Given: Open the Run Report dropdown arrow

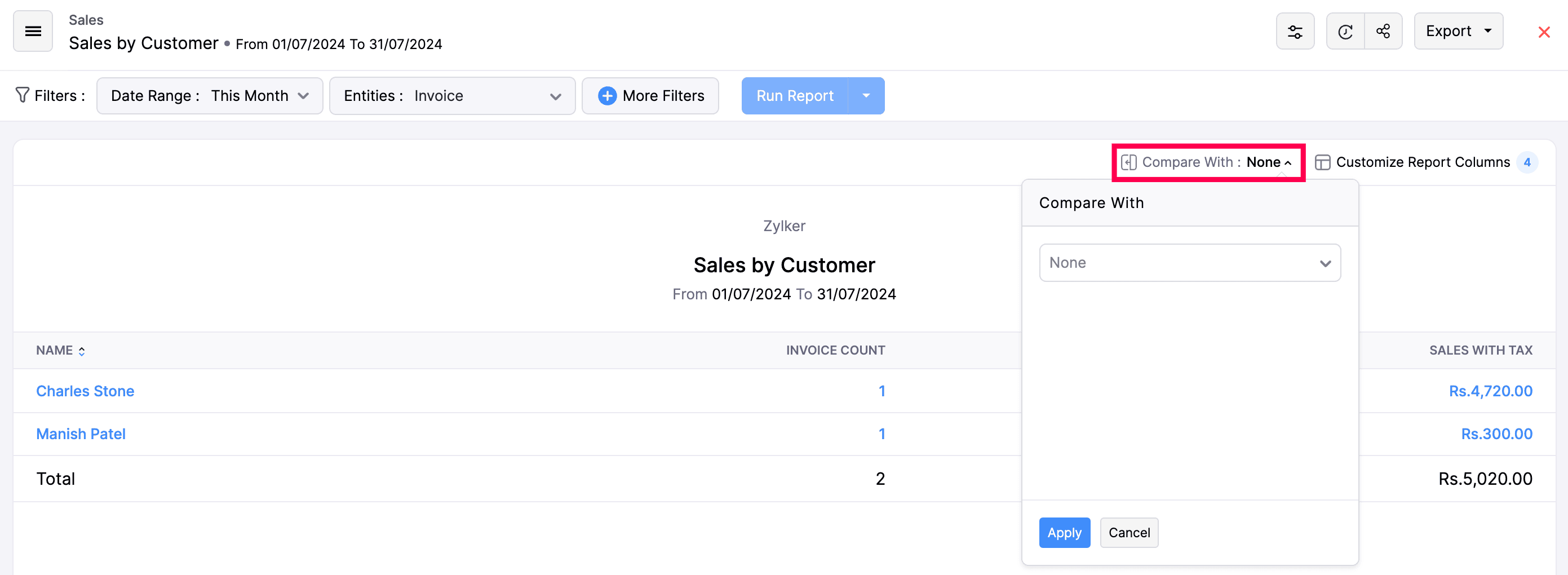Looking at the screenshot, I should 867,95.
